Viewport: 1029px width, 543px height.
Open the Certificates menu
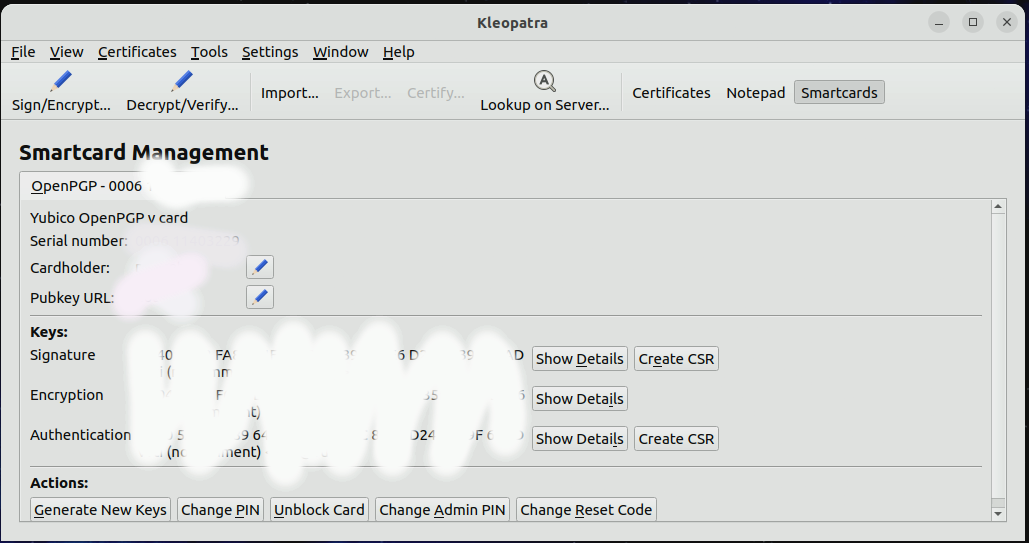pos(137,52)
